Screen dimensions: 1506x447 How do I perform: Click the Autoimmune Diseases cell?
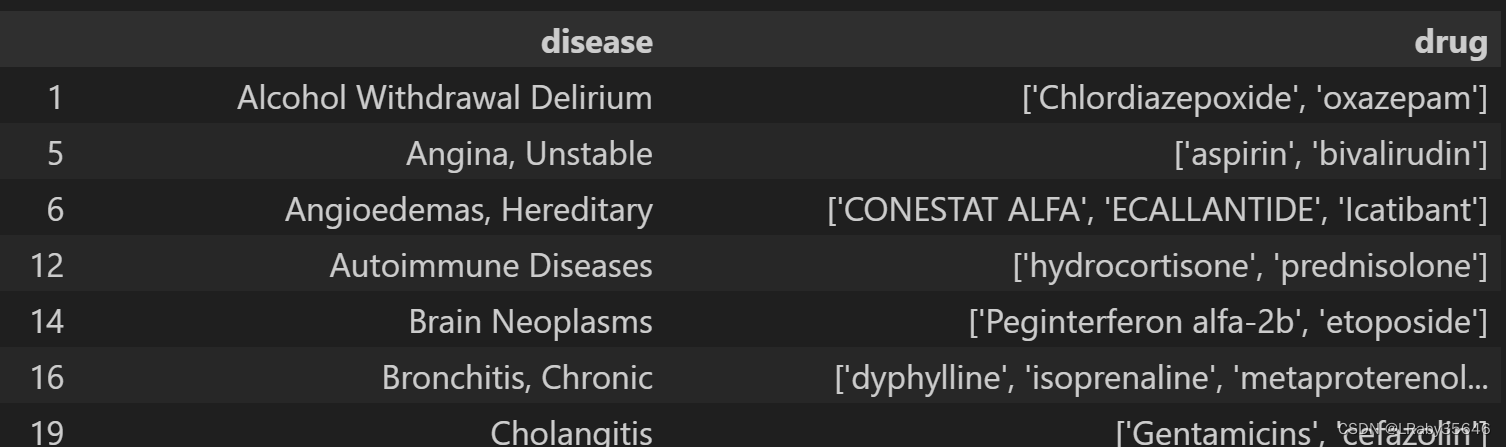coord(492,267)
